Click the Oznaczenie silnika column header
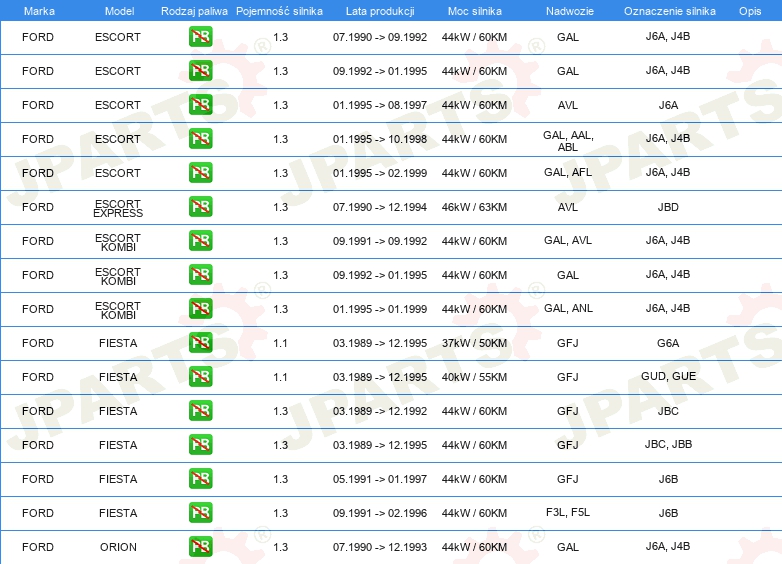 (670, 11)
